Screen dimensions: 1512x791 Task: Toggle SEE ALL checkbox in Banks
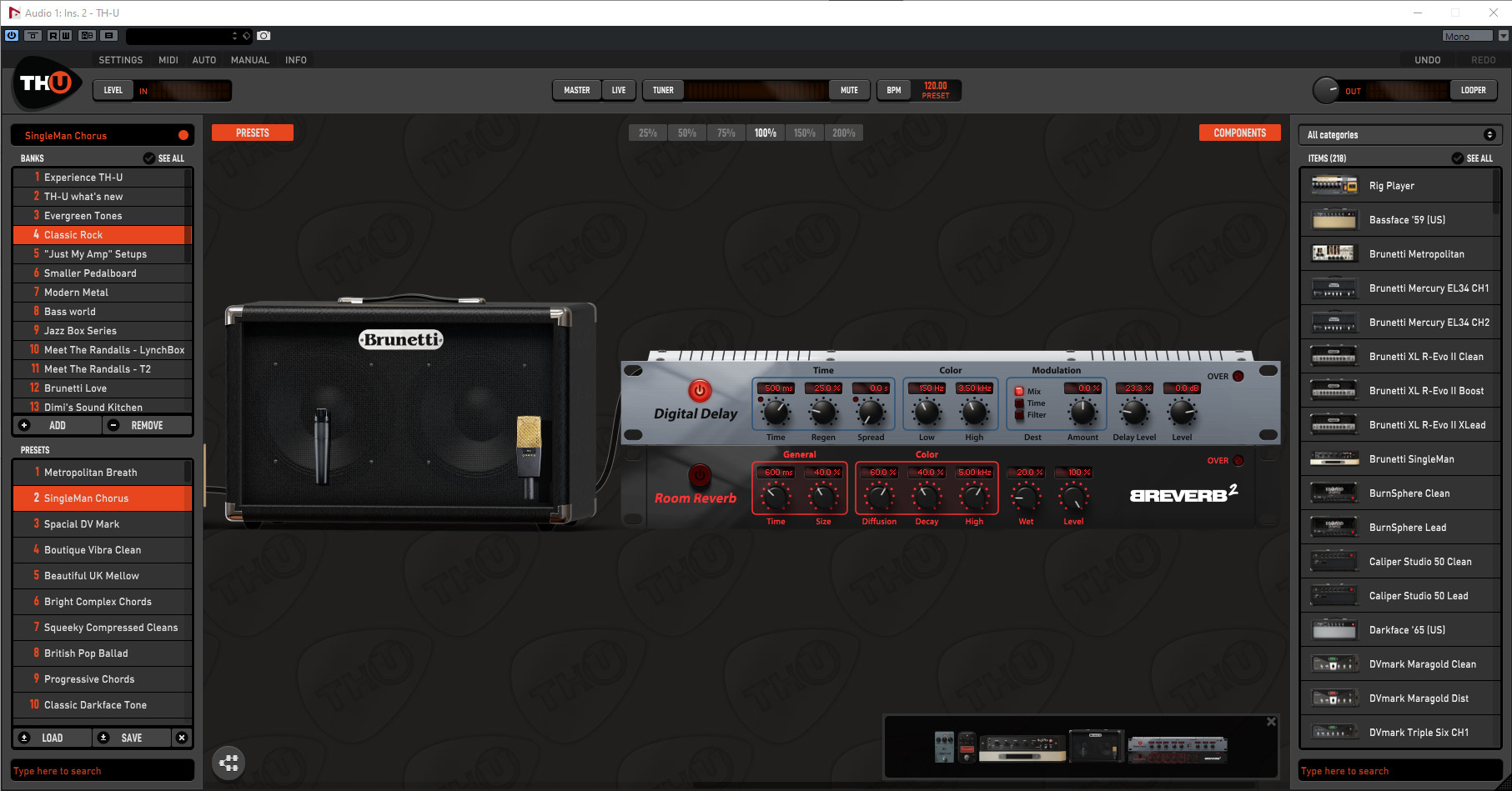point(149,158)
